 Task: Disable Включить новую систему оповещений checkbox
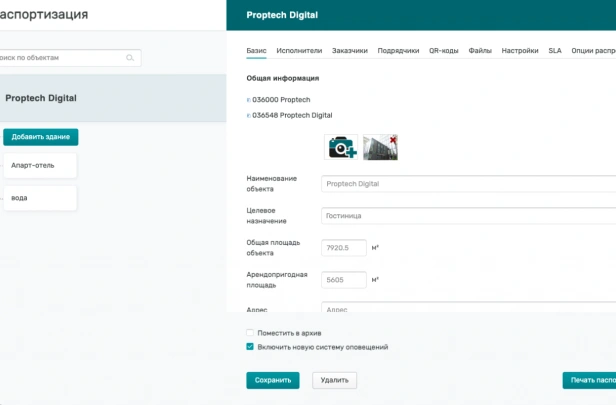250,346
